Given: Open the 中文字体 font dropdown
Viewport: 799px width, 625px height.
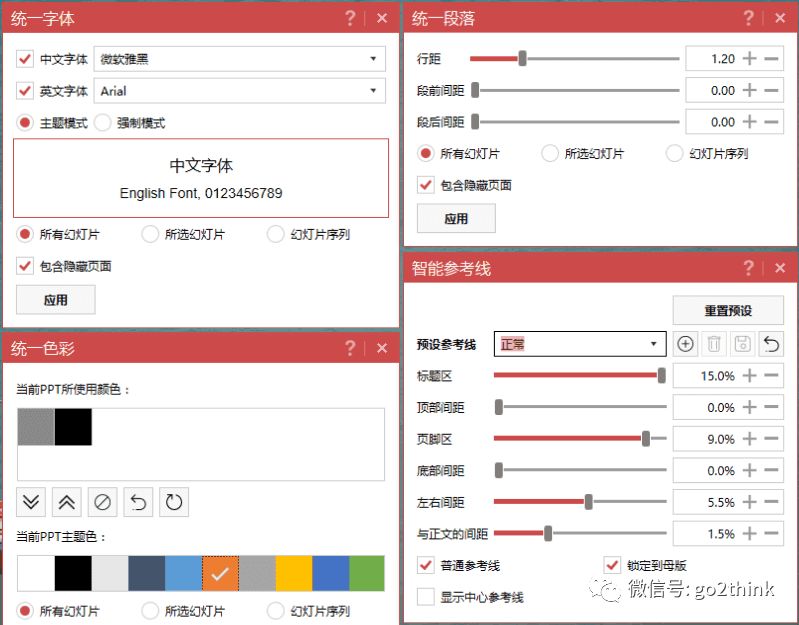Looking at the screenshot, I should (239, 59).
